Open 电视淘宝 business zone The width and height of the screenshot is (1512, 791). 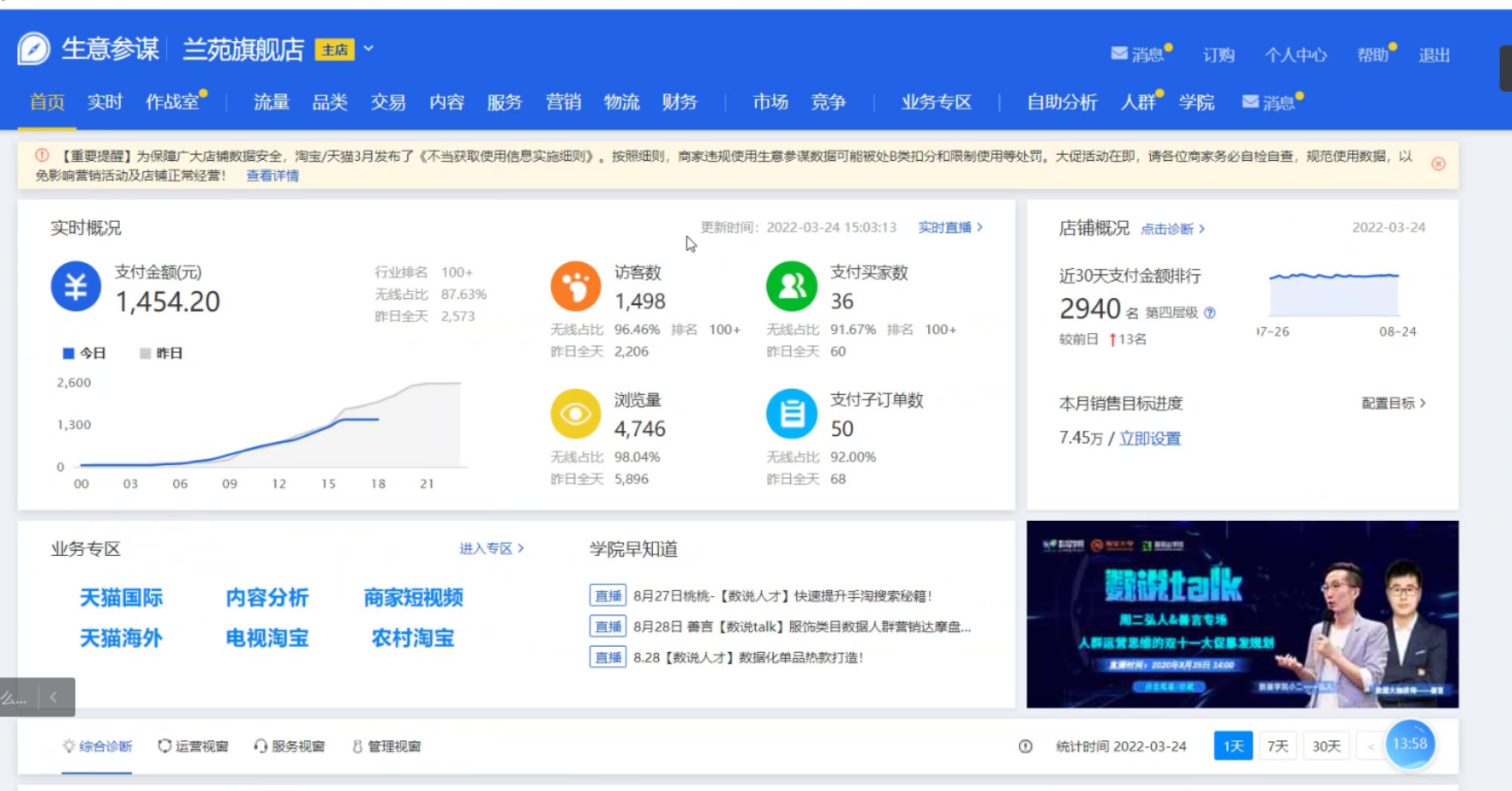[x=267, y=638]
